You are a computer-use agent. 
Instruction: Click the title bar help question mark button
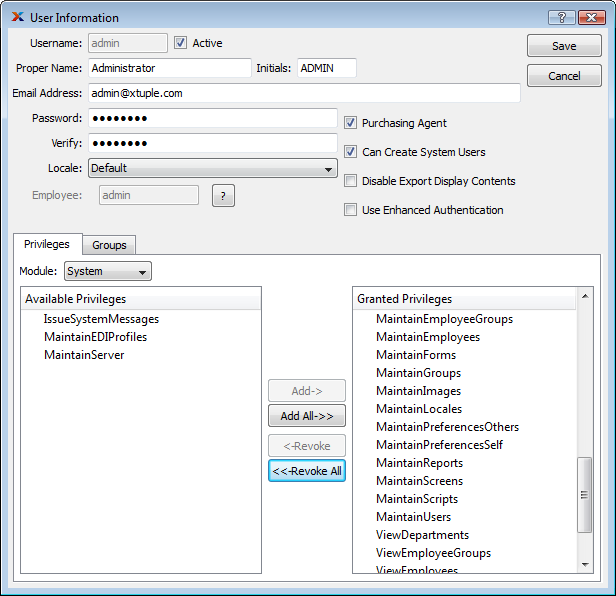pyautogui.click(x=562, y=18)
